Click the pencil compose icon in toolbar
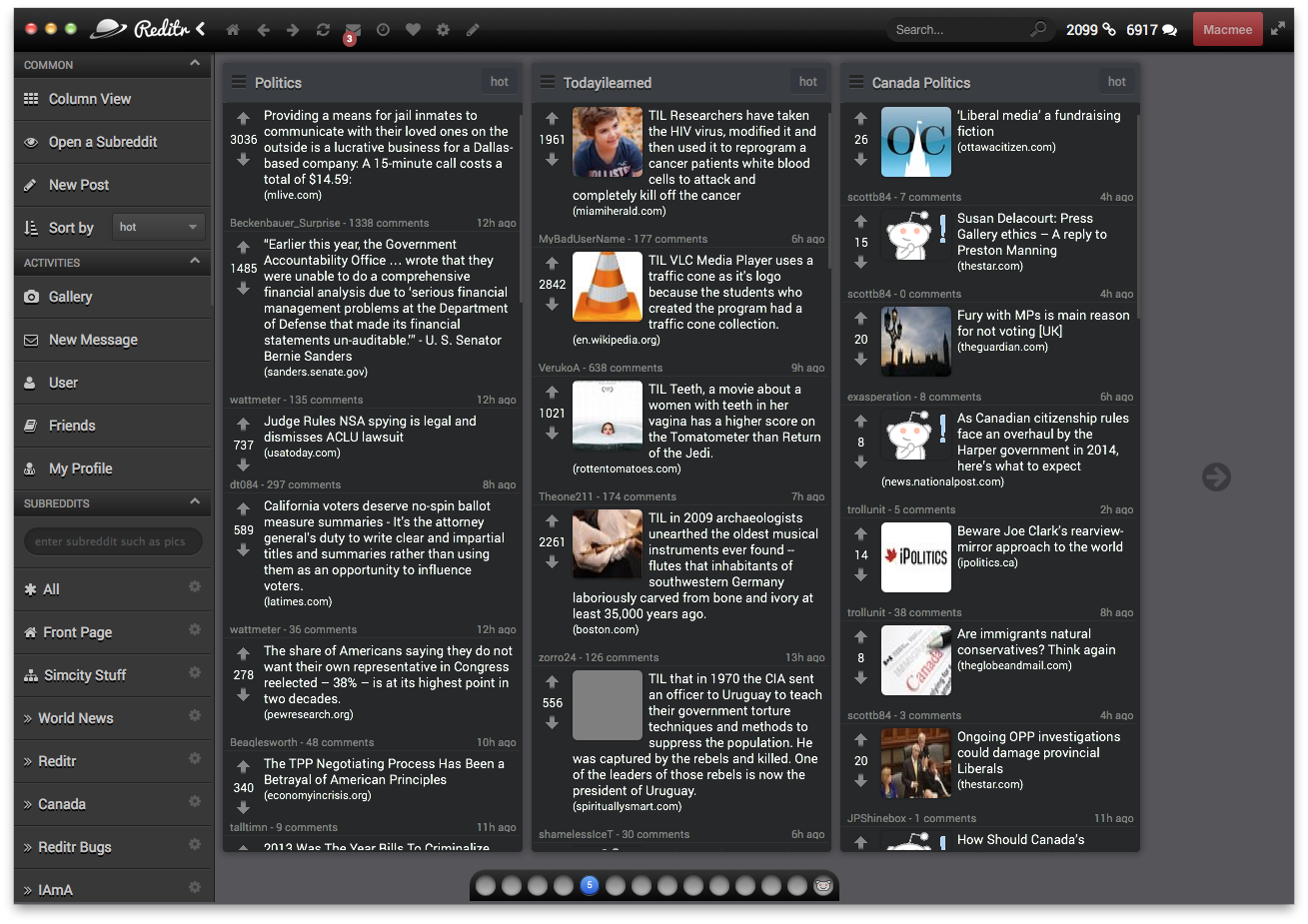The height and width of the screenshot is (924, 1308). (x=473, y=30)
